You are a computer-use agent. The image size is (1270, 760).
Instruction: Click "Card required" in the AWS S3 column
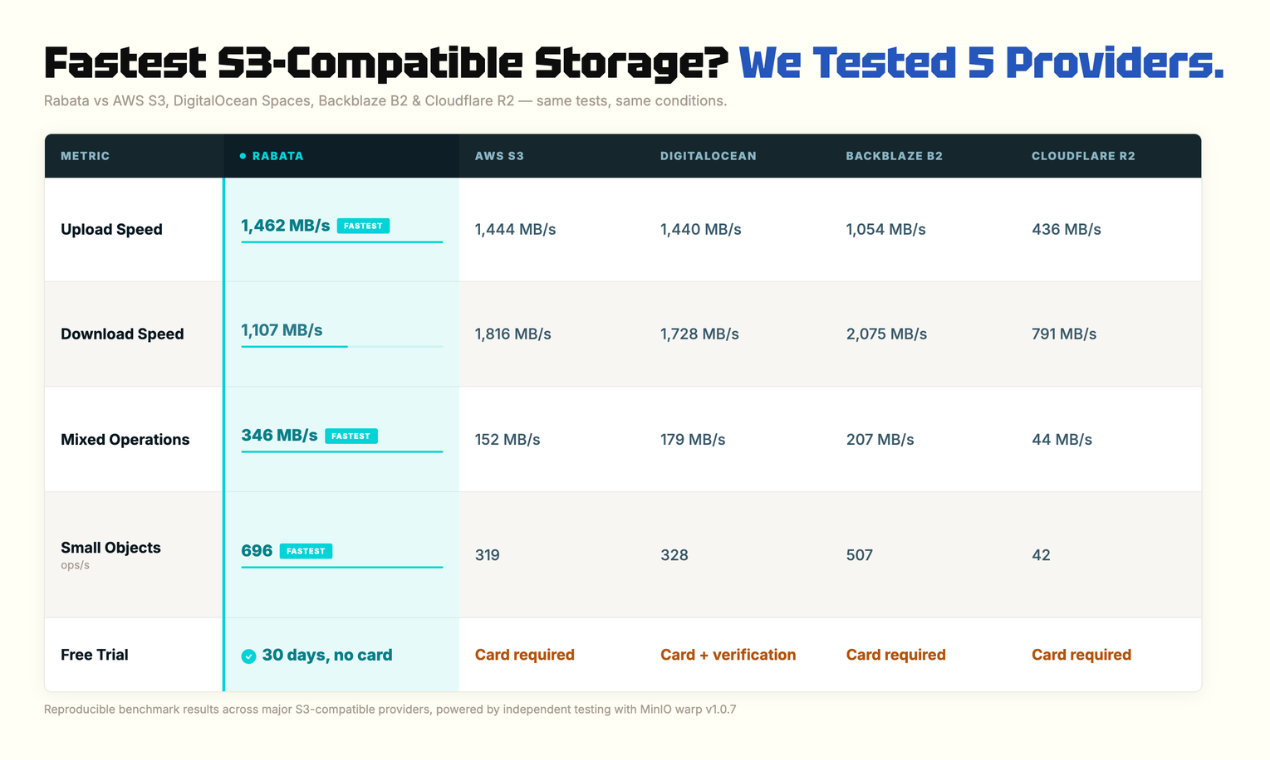point(524,655)
